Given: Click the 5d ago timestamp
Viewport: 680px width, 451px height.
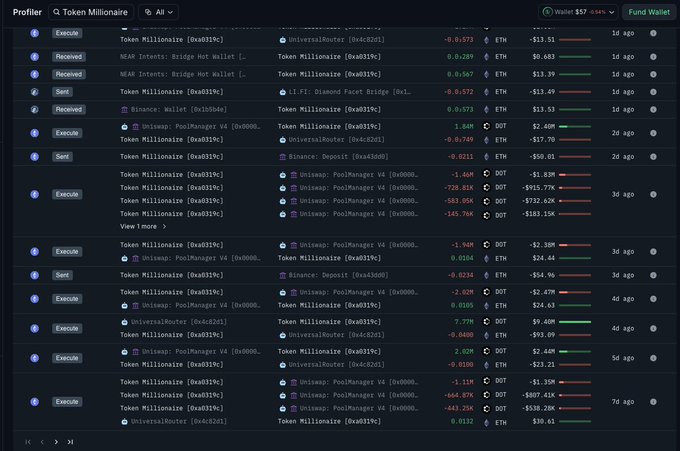Looking at the screenshot, I should pos(623,358).
